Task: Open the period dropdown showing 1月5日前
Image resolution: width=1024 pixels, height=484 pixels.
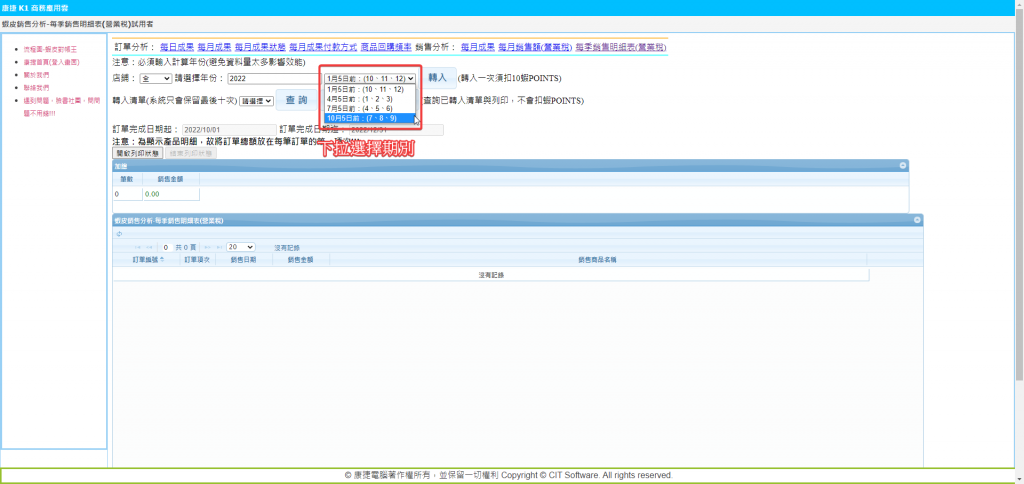Action: [369, 78]
